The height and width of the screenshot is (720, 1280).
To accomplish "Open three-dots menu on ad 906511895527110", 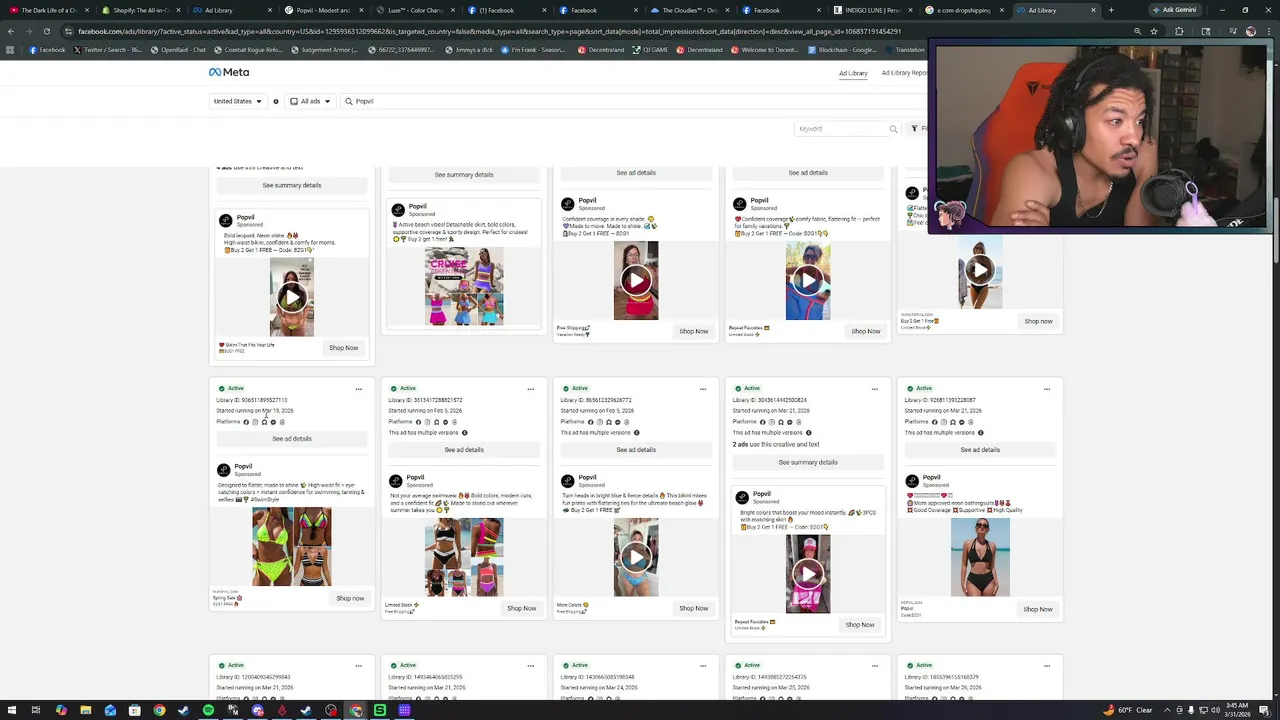I will [358, 389].
